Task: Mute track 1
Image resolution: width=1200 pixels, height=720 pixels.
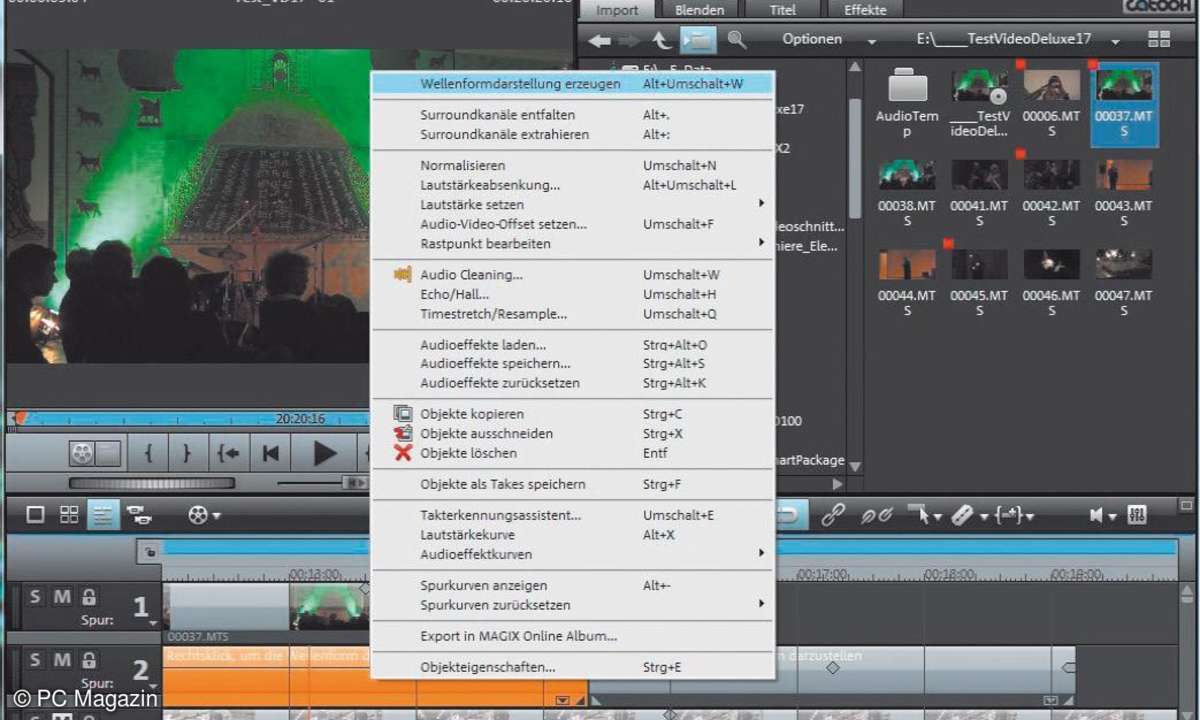Action: pos(62,597)
